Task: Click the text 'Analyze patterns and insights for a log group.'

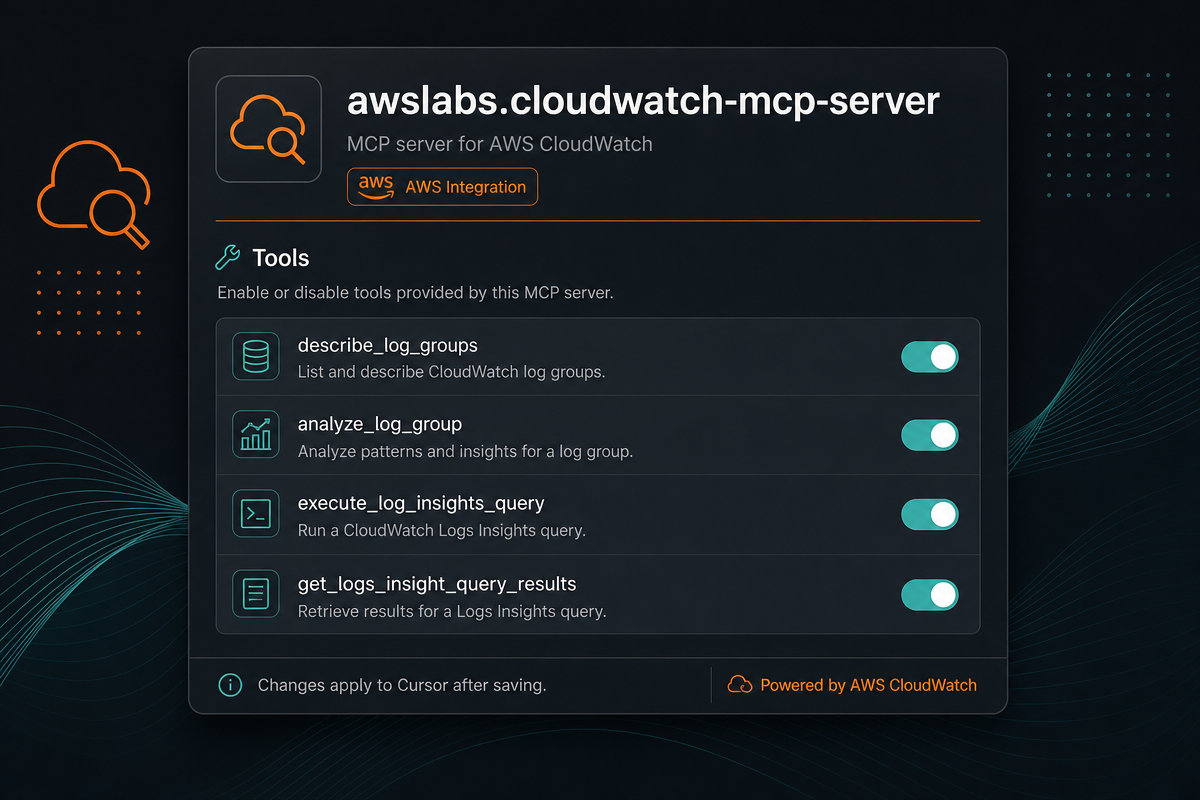Action: pyautogui.click(x=466, y=451)
